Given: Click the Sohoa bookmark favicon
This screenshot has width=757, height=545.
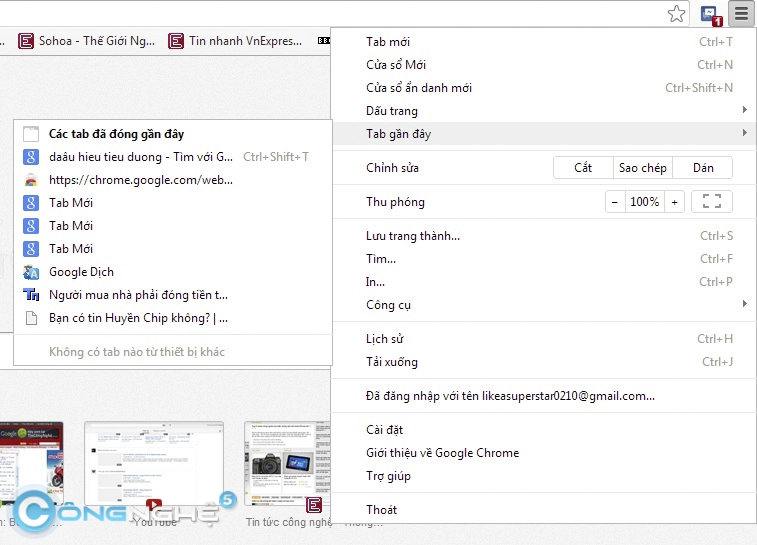Looking at the screenshot, I should pyautogui.click(x=26, y=41).
